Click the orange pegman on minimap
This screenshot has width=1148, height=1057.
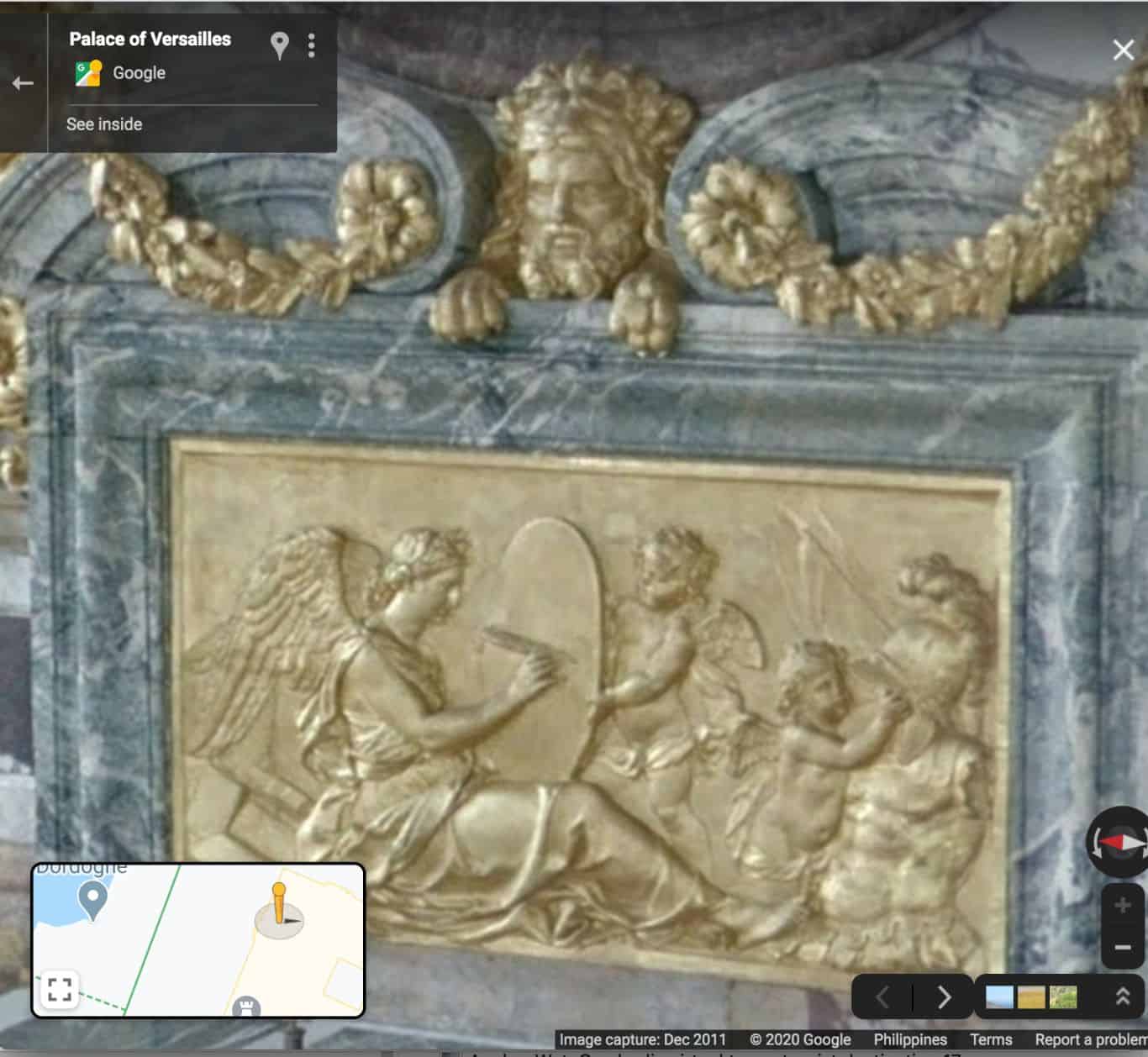click(279, 903)
